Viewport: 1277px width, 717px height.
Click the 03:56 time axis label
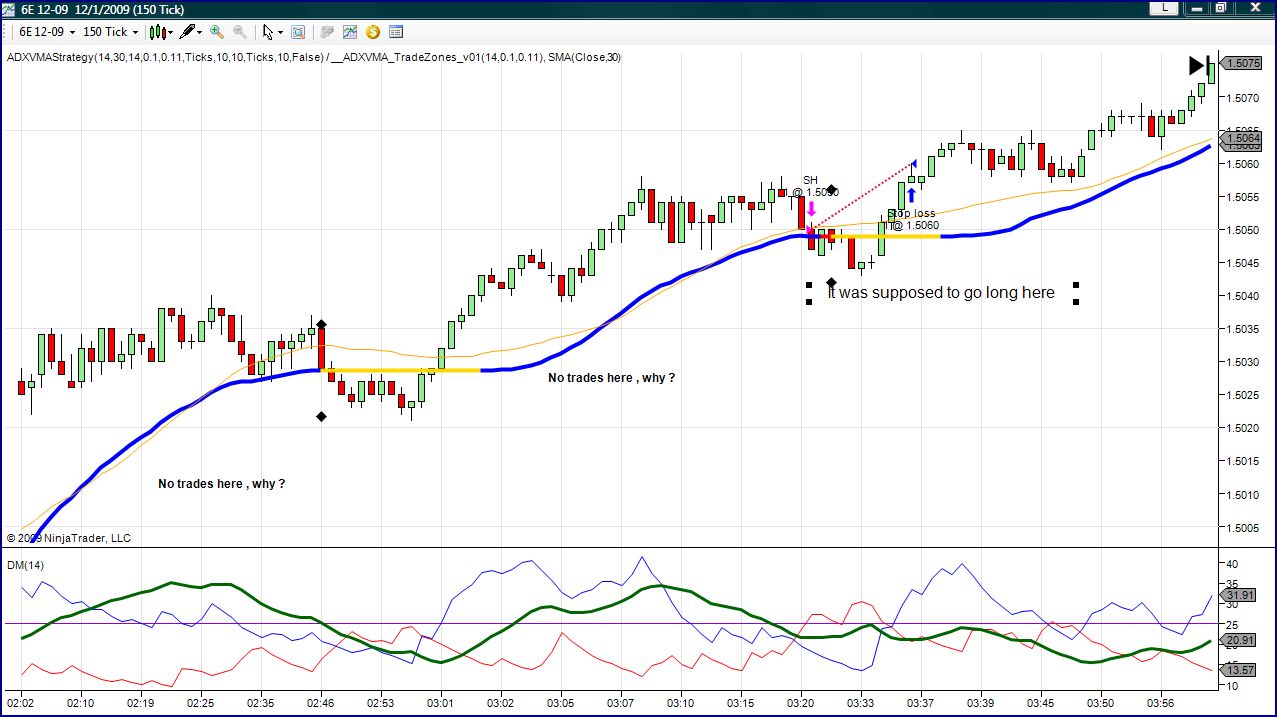click(x=1161, y=703)
